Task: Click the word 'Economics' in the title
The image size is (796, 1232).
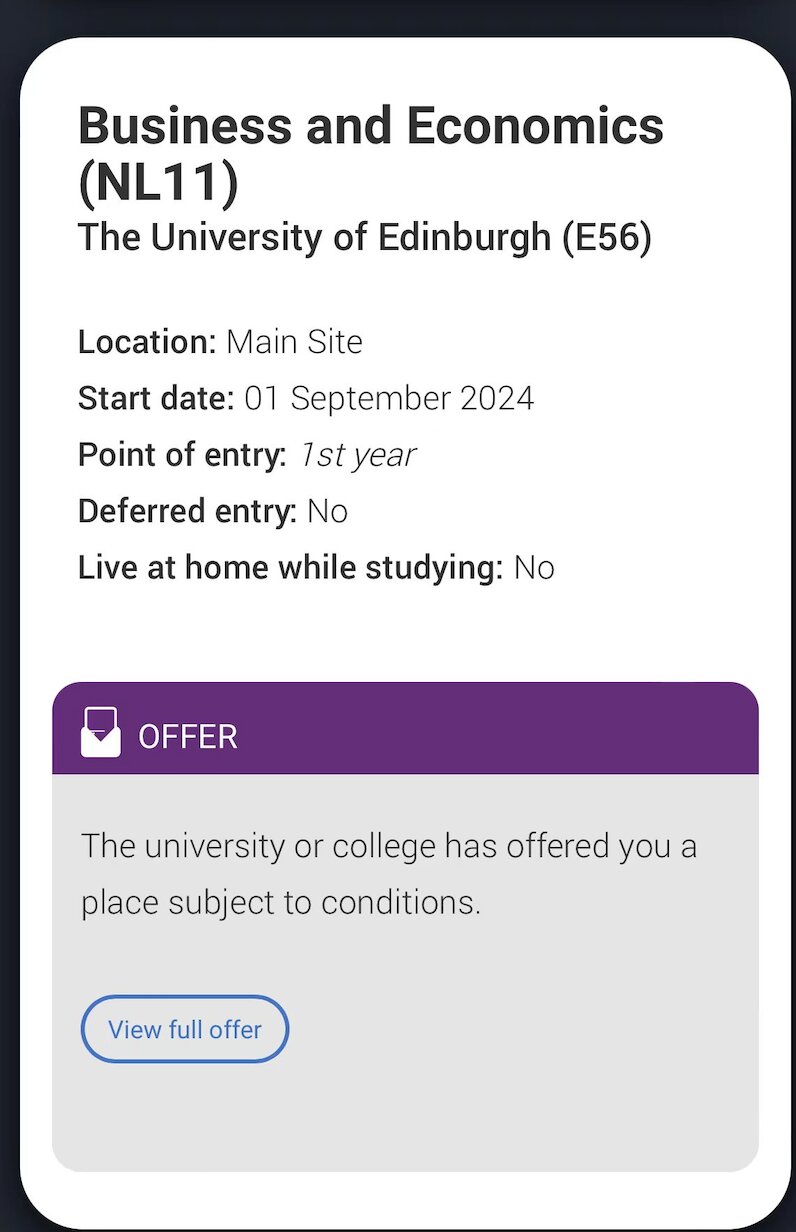Action: point(535,127)
